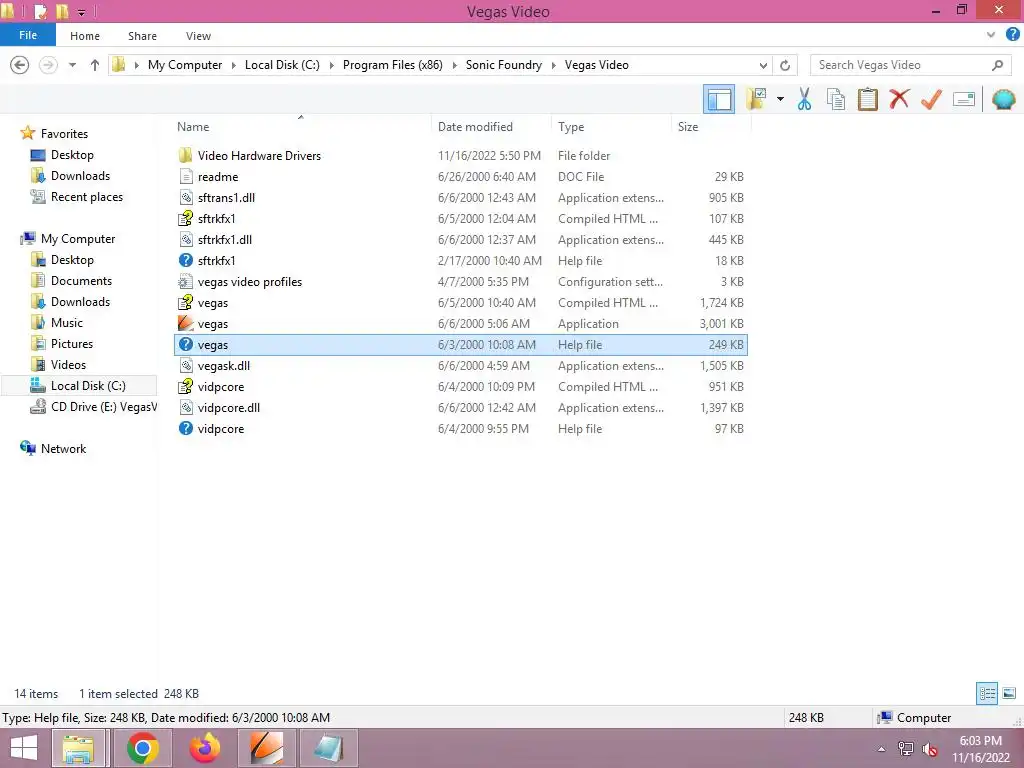Expand the arrow after 'Sonic Foundry' breadcrumb
1024x768 pixels.
point(554,65)
